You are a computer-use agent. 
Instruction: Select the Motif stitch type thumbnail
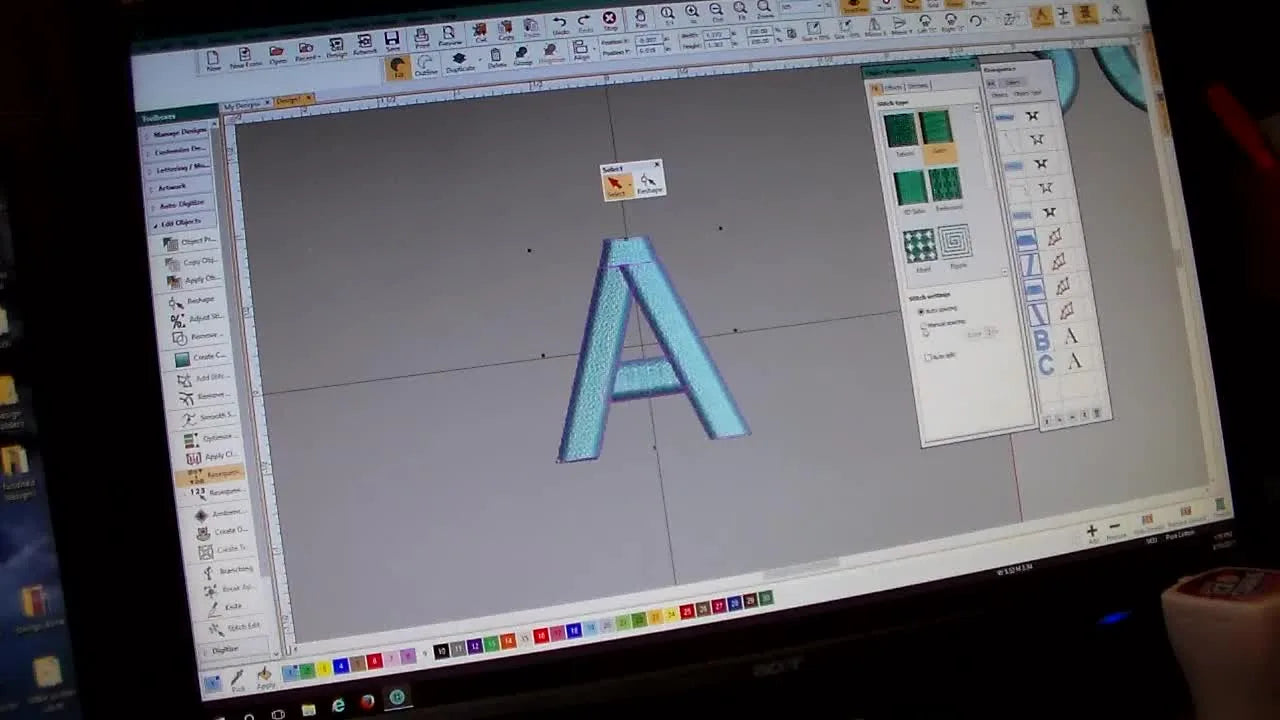(920, 248)
